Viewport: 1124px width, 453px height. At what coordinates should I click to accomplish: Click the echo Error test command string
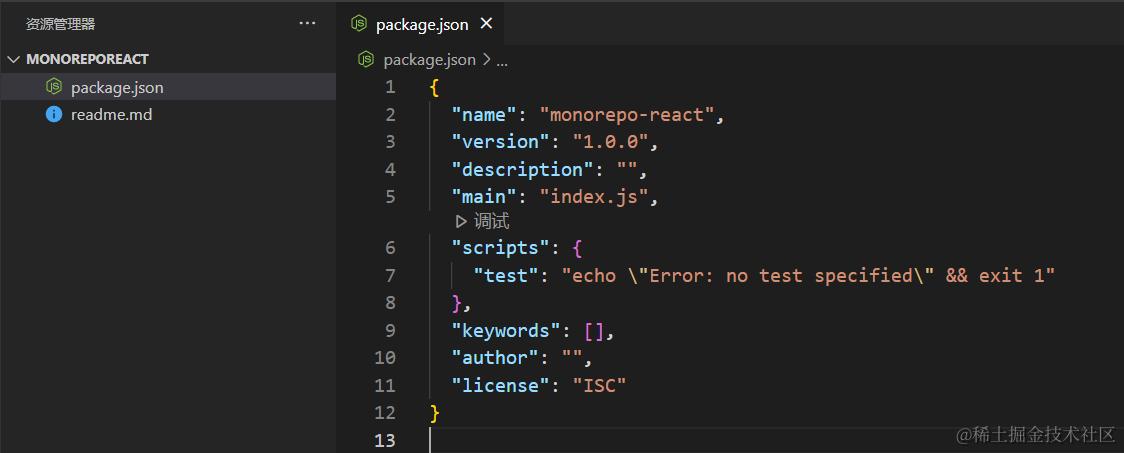pyautogui.click(x=809, y=275)
